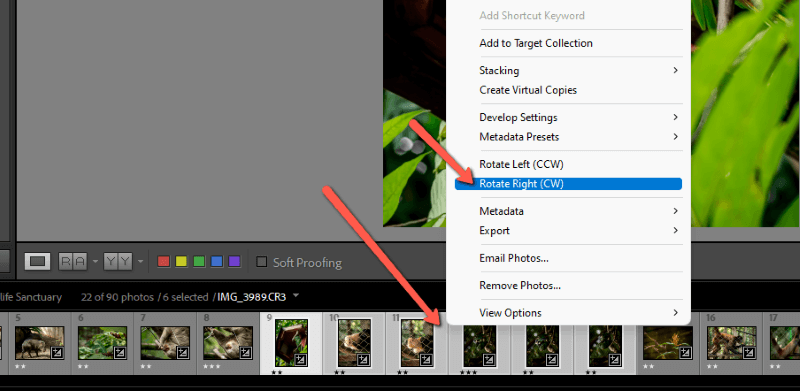The width and height of the screenshot is (800, 391).
Task: Open IMG_3989.CR3 filename dropdown in filmstrip header
Action: coord(296,296)
